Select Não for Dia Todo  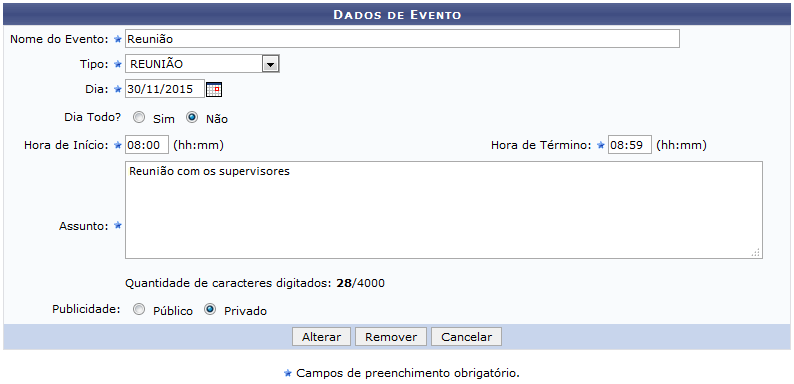tap(192, 118)
